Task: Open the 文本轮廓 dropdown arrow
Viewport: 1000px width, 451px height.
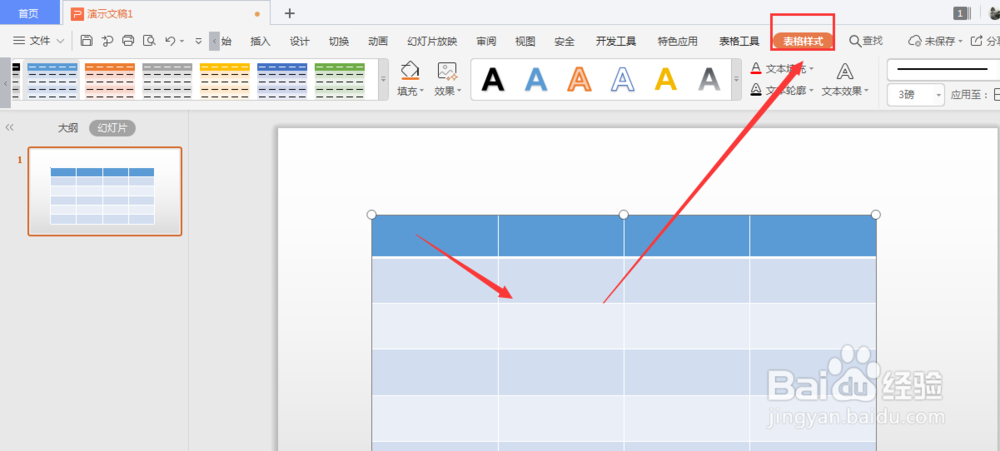Action: pyautogui.click(x=811, y=91)
